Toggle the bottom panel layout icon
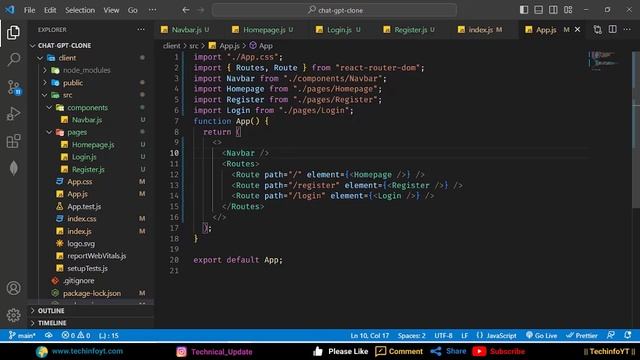 tap(539, 10)
